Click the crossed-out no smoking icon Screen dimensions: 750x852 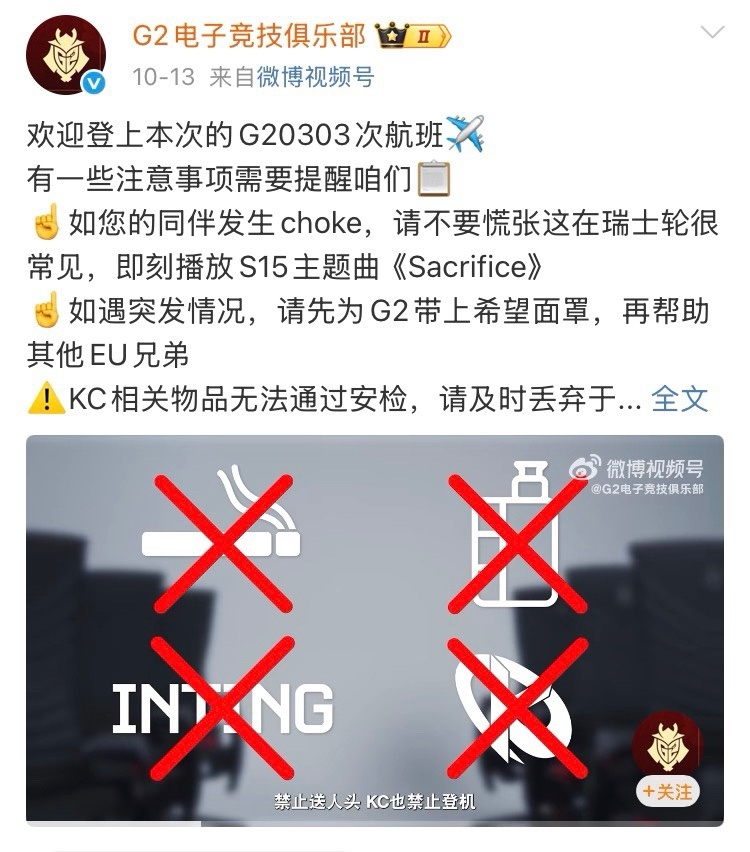pos(223,543)
